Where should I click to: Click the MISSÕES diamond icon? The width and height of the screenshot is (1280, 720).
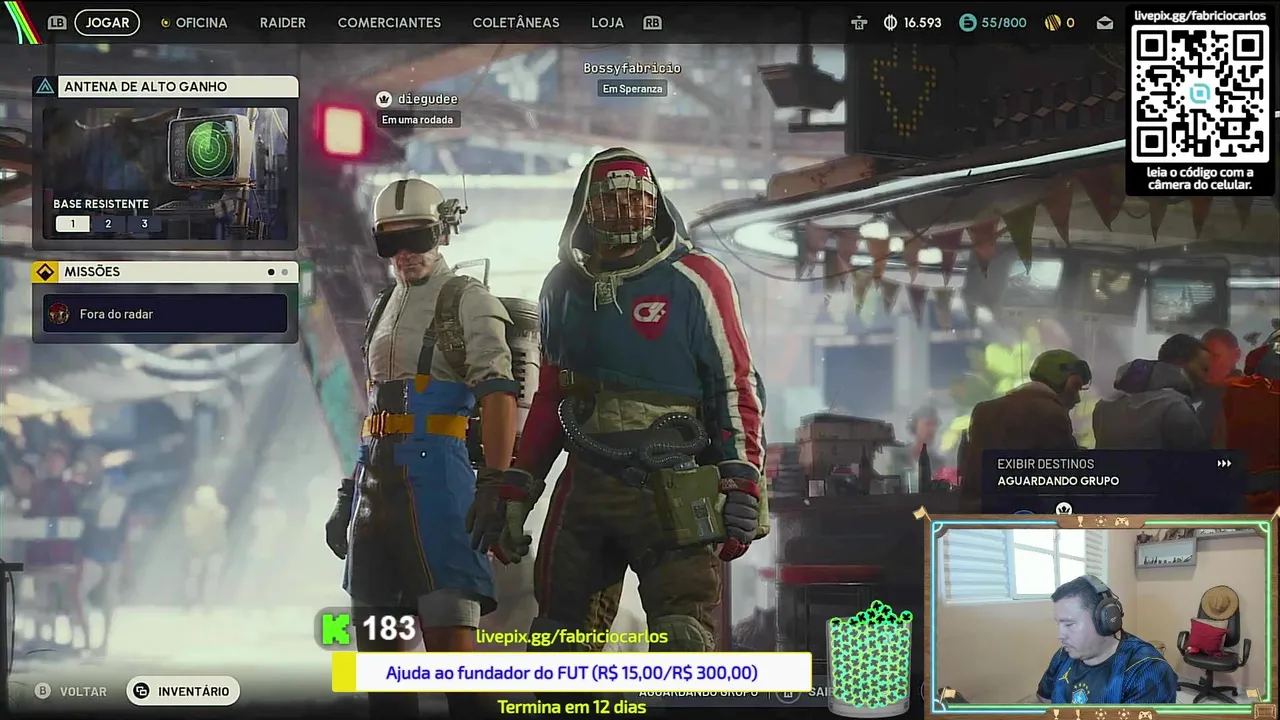click(x=45, y=272)
